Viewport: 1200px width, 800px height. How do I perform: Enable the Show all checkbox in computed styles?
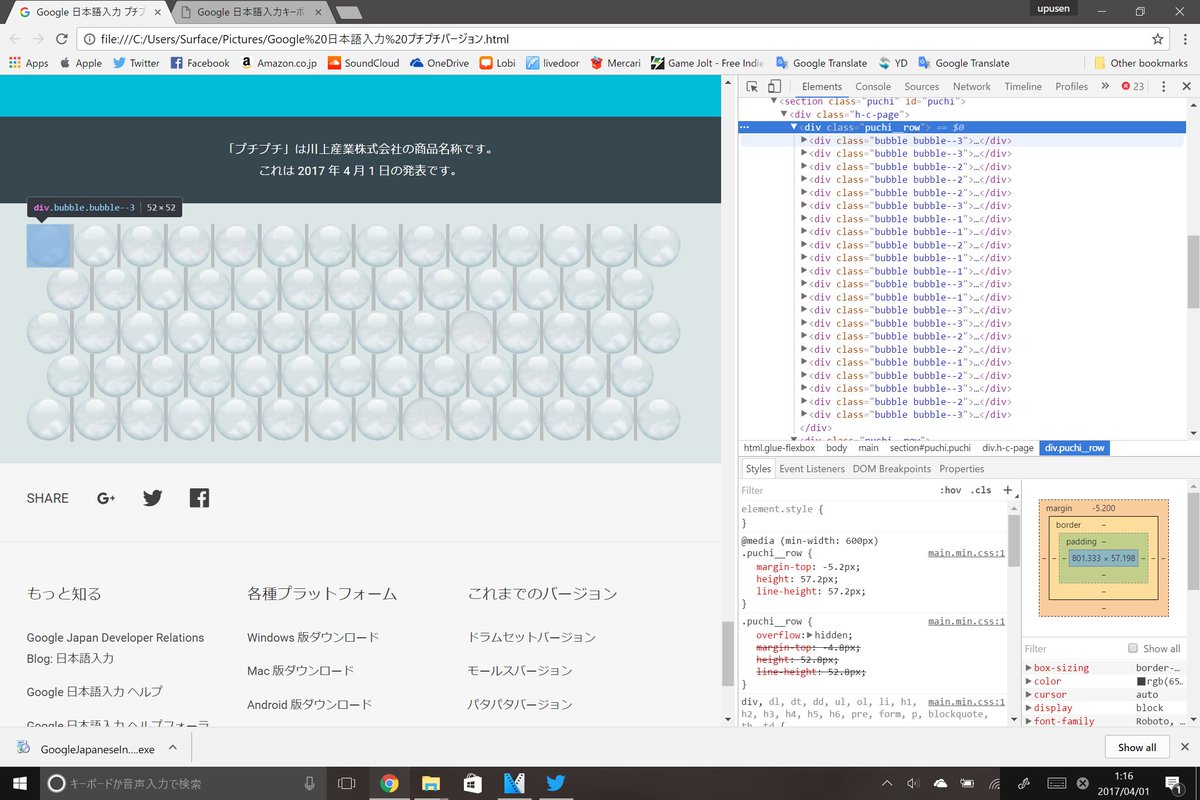(x=1133, y=648)
